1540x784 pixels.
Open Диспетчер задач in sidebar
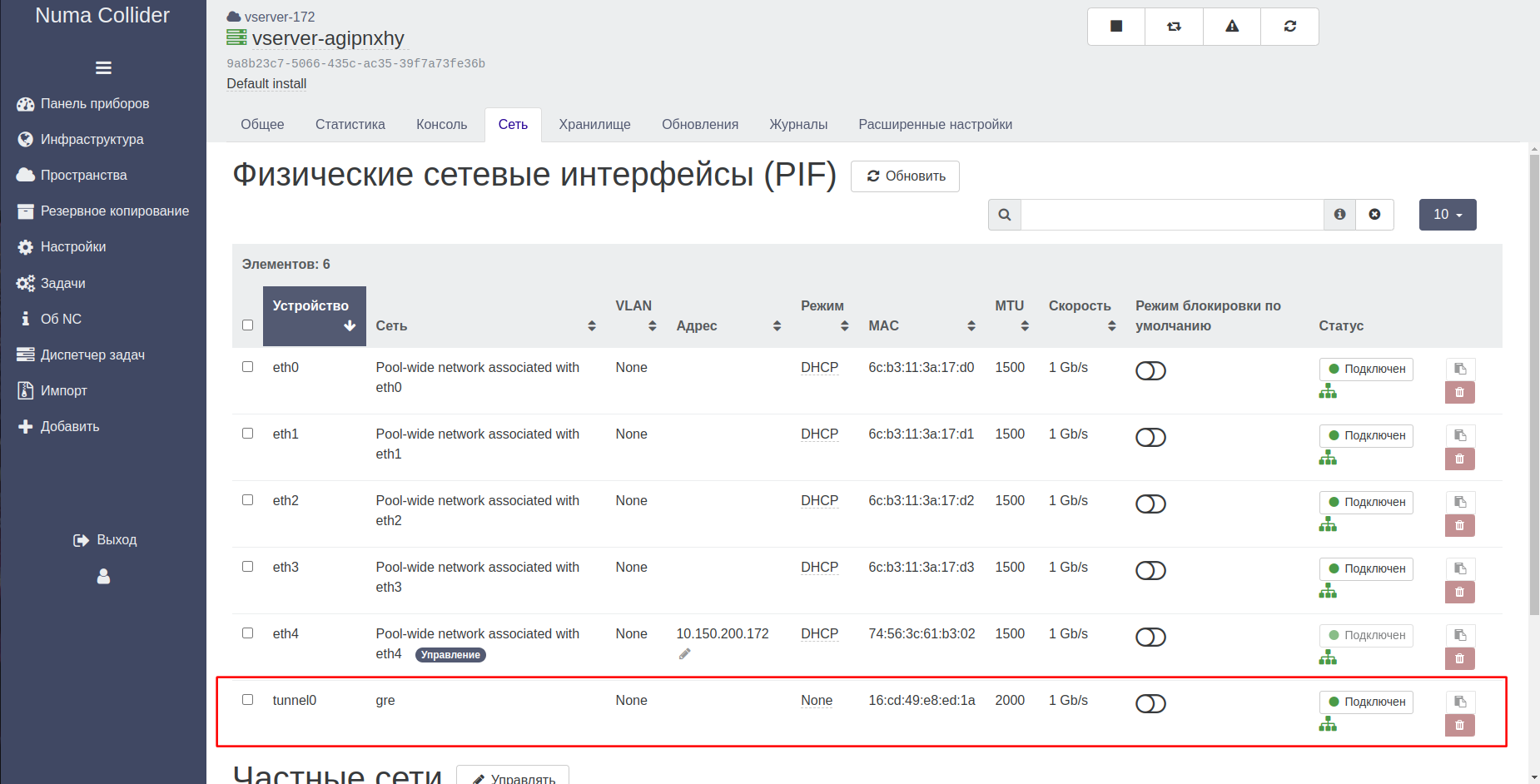coord(81,355)
